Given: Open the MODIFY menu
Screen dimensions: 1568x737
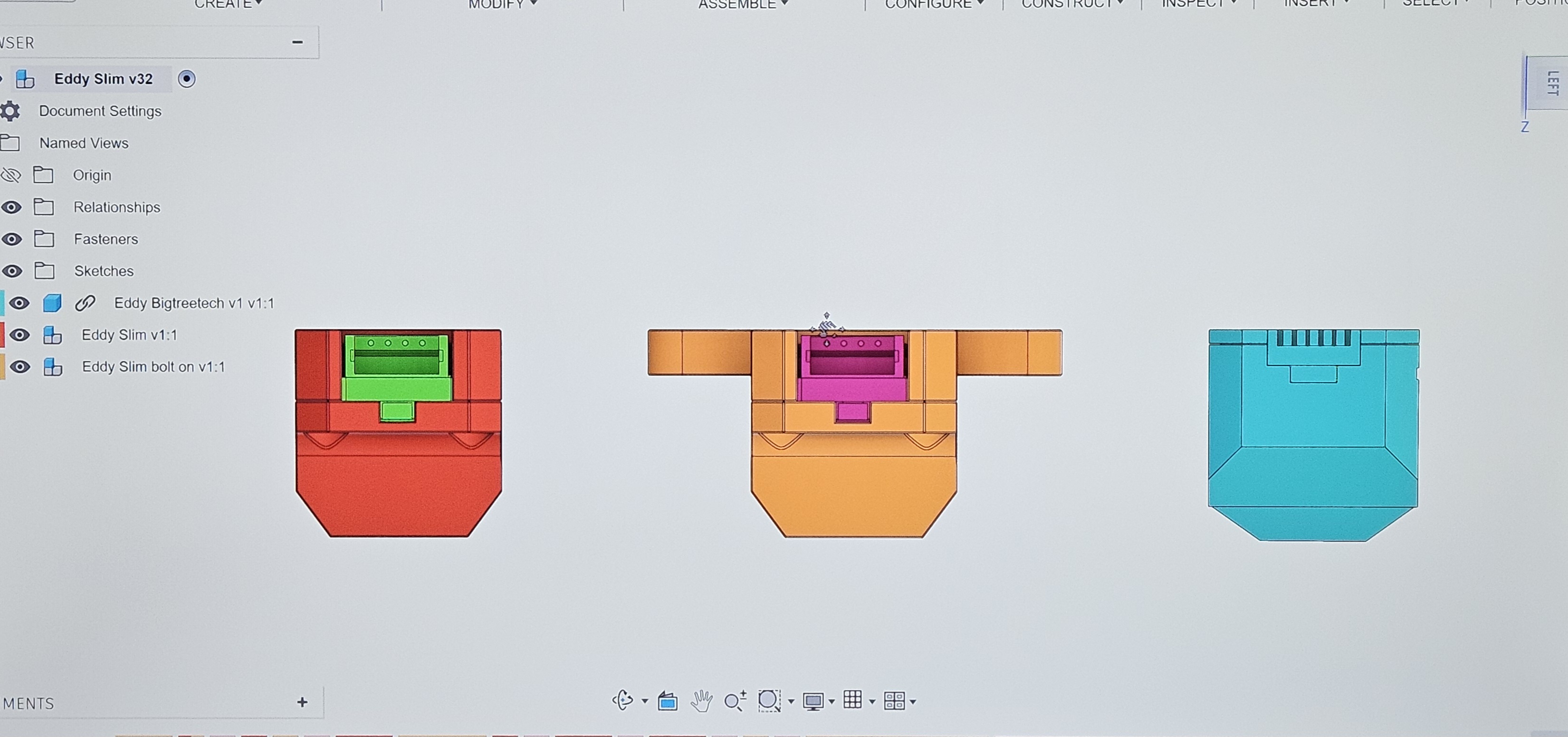Looking at the screenshot, I should click(502, 4).
